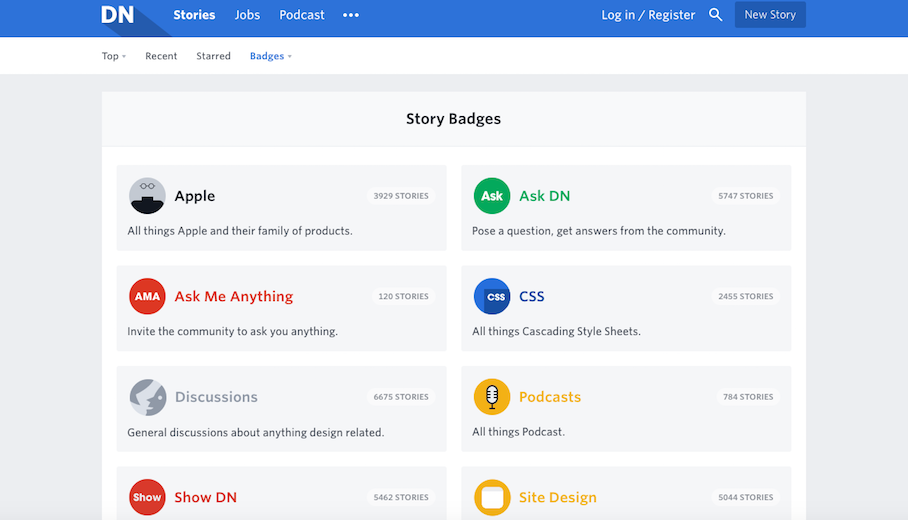This screenshot has height=520, width=908.
Task: Click the 6675 STORIES count pill
Action: (401, 397)
